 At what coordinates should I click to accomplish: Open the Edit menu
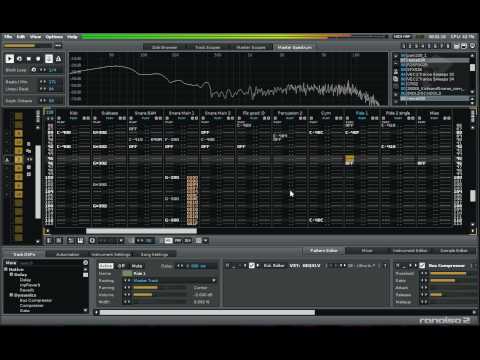[x=21, y=37]
